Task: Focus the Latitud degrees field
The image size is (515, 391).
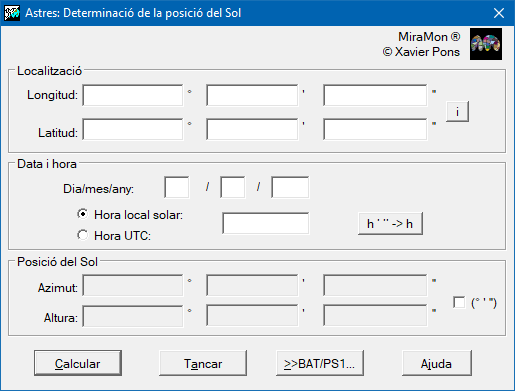Action: click(133, 129)
